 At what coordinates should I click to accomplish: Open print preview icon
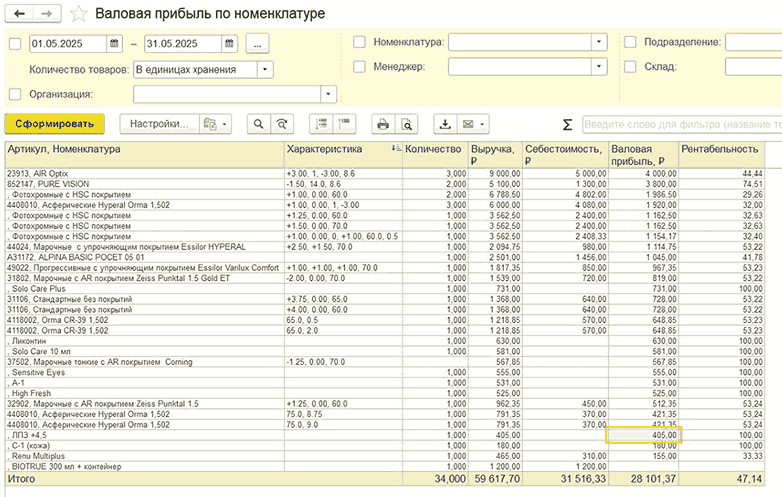406,124
